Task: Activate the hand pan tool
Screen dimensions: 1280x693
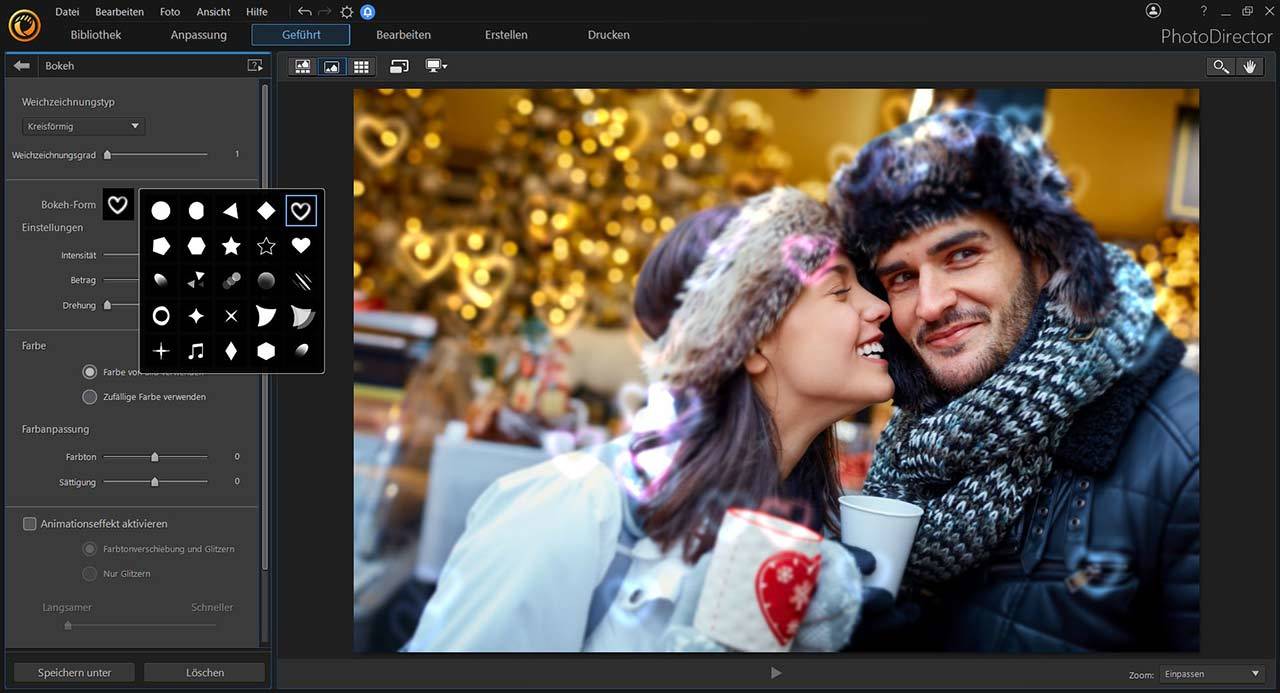Action: point(1249,67)
